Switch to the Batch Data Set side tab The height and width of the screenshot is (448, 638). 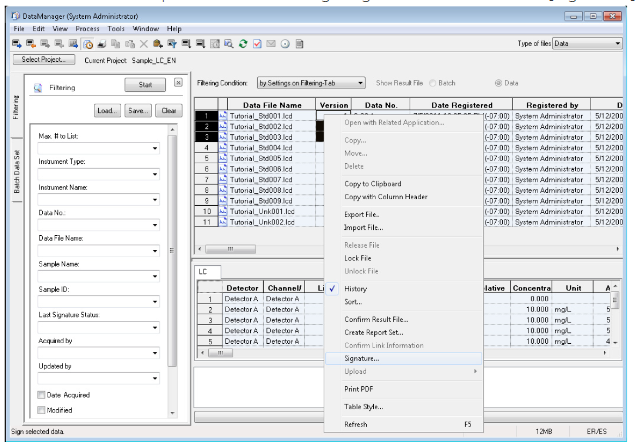[x=17, y=171]
